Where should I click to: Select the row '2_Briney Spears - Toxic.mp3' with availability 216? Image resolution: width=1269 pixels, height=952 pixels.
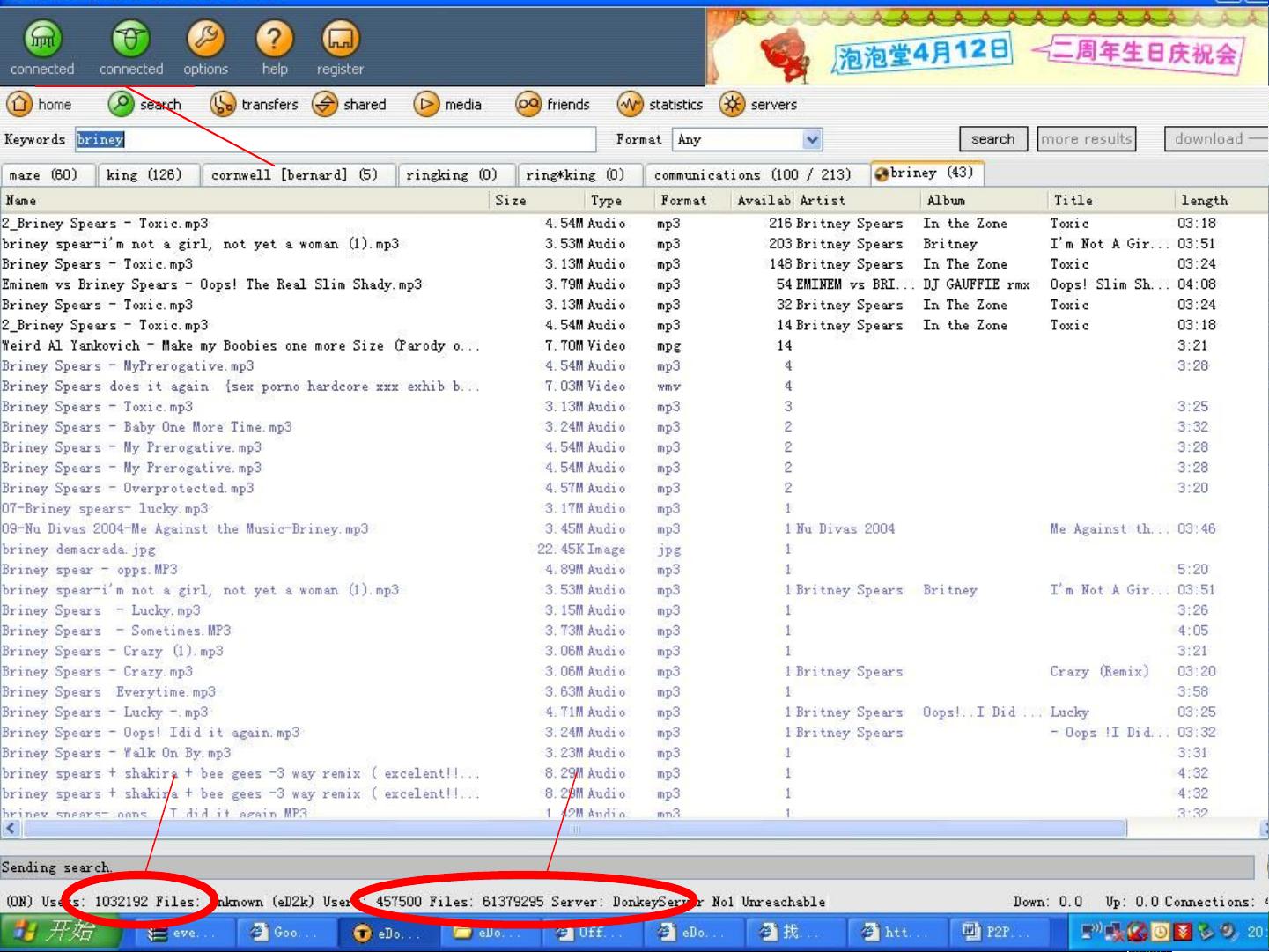pyautogui.click(x=634, y=224)
